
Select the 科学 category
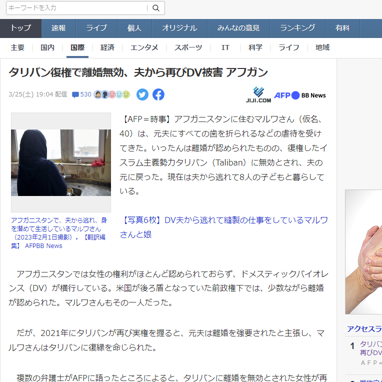[x=255, y=48]
